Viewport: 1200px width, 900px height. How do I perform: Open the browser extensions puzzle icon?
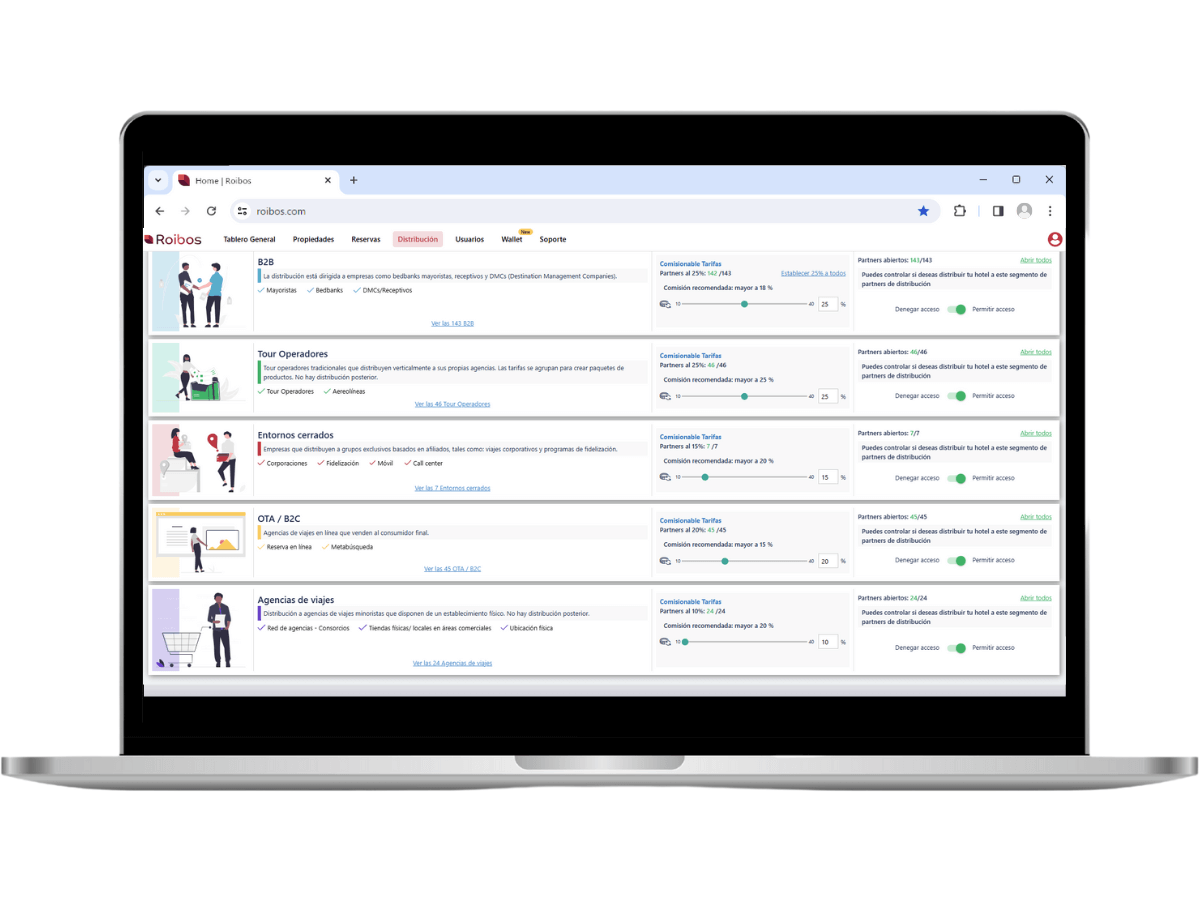pyautogui.click(x=960, y=211)
